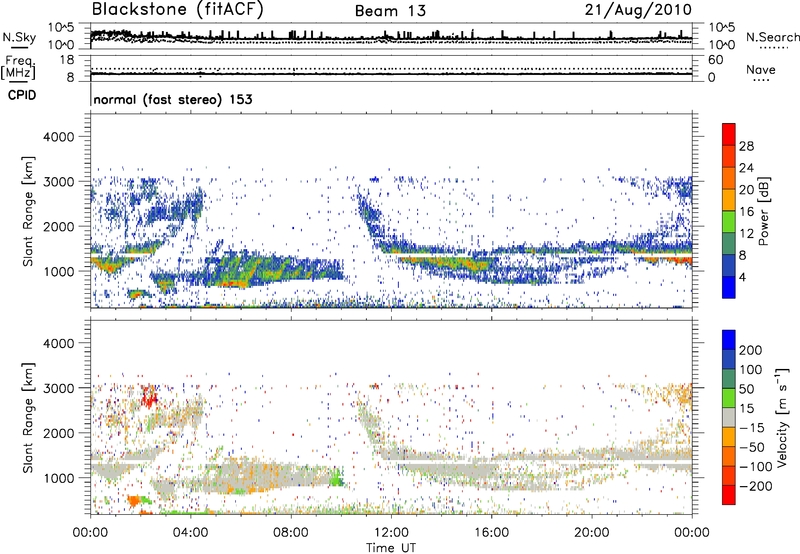Click the "08:00" time tick label
The image size is (800, 554).
tap(291, 533)
